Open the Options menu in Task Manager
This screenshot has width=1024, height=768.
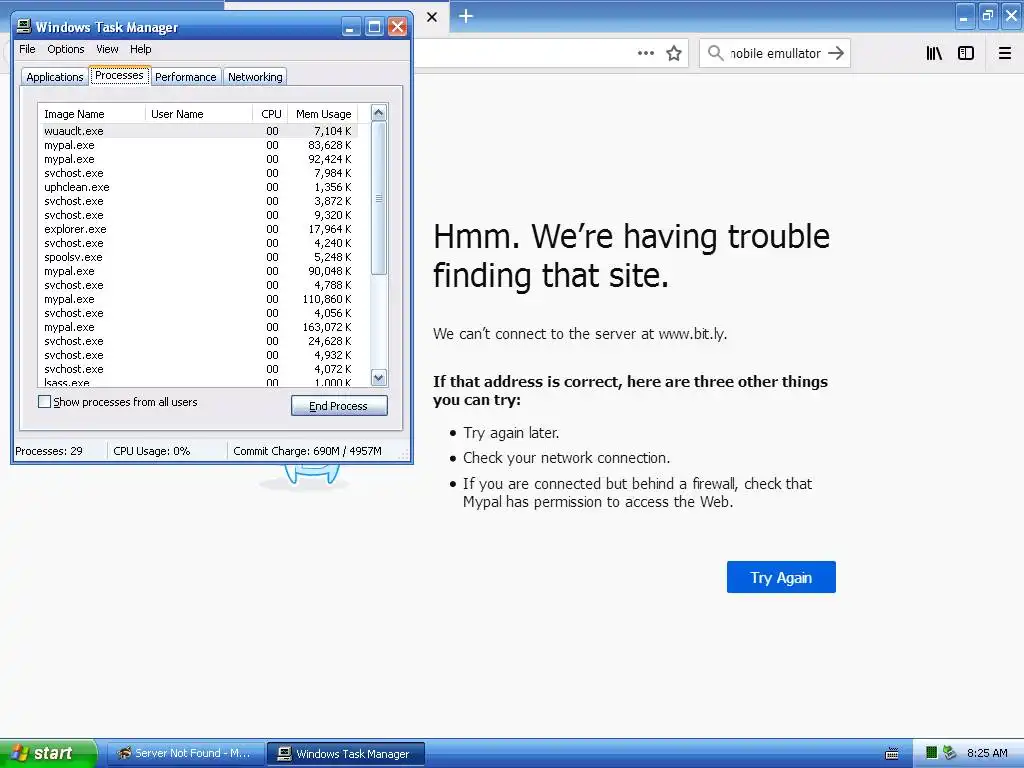click(65, 49)
